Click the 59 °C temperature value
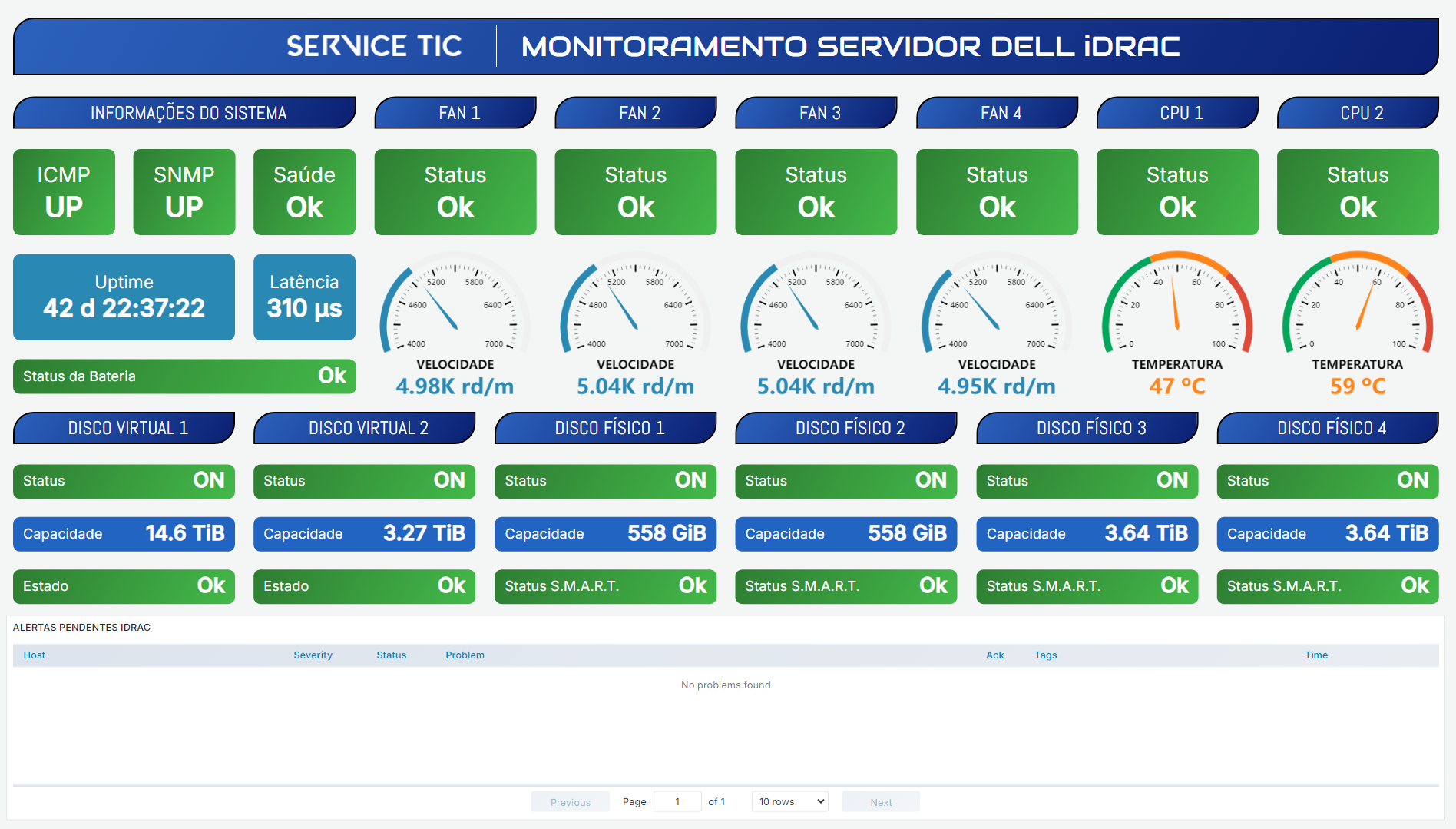Screen dimensions: 1456x829 pyautogui.click(x=1358, y=386)
